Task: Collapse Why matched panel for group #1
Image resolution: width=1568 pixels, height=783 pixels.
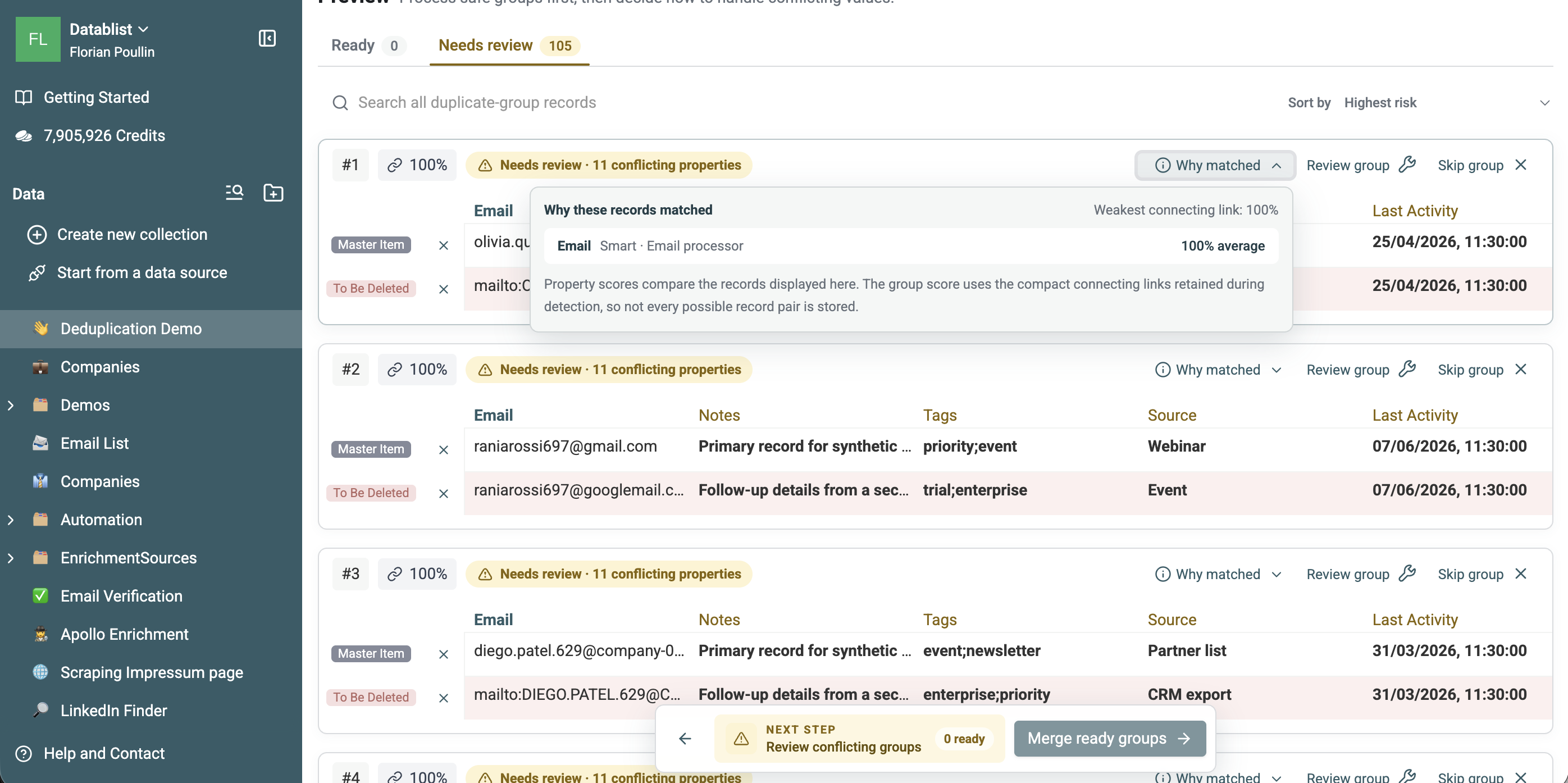Action: 1215,166
